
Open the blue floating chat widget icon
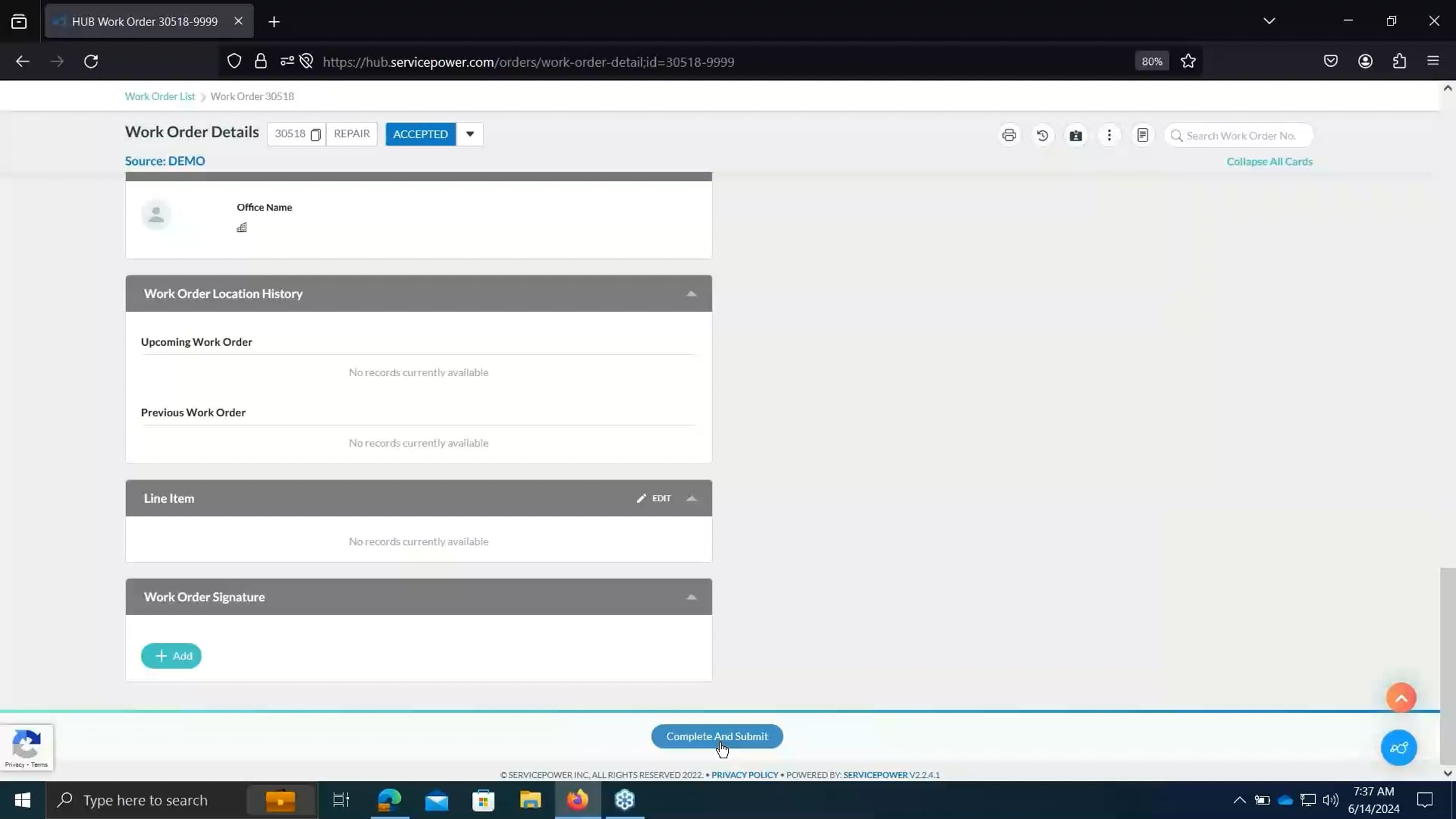pos(1398,748)
